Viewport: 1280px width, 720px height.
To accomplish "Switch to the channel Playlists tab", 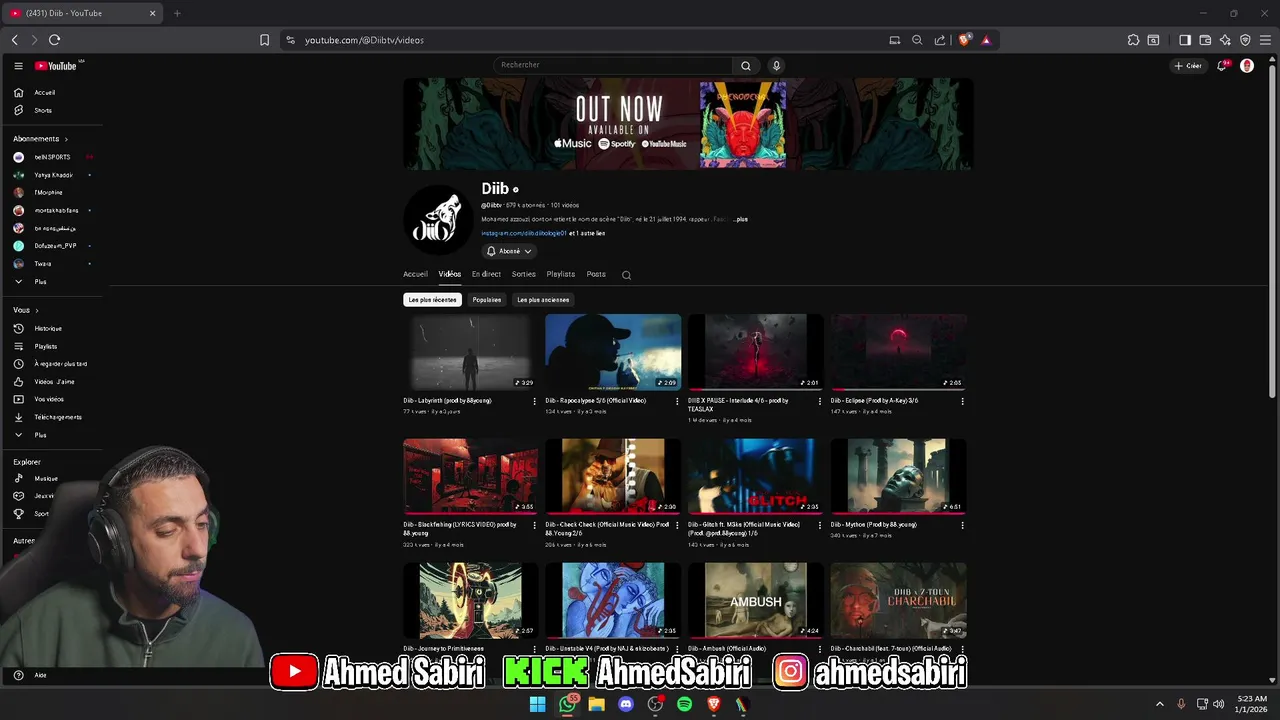I will [561, 274].
